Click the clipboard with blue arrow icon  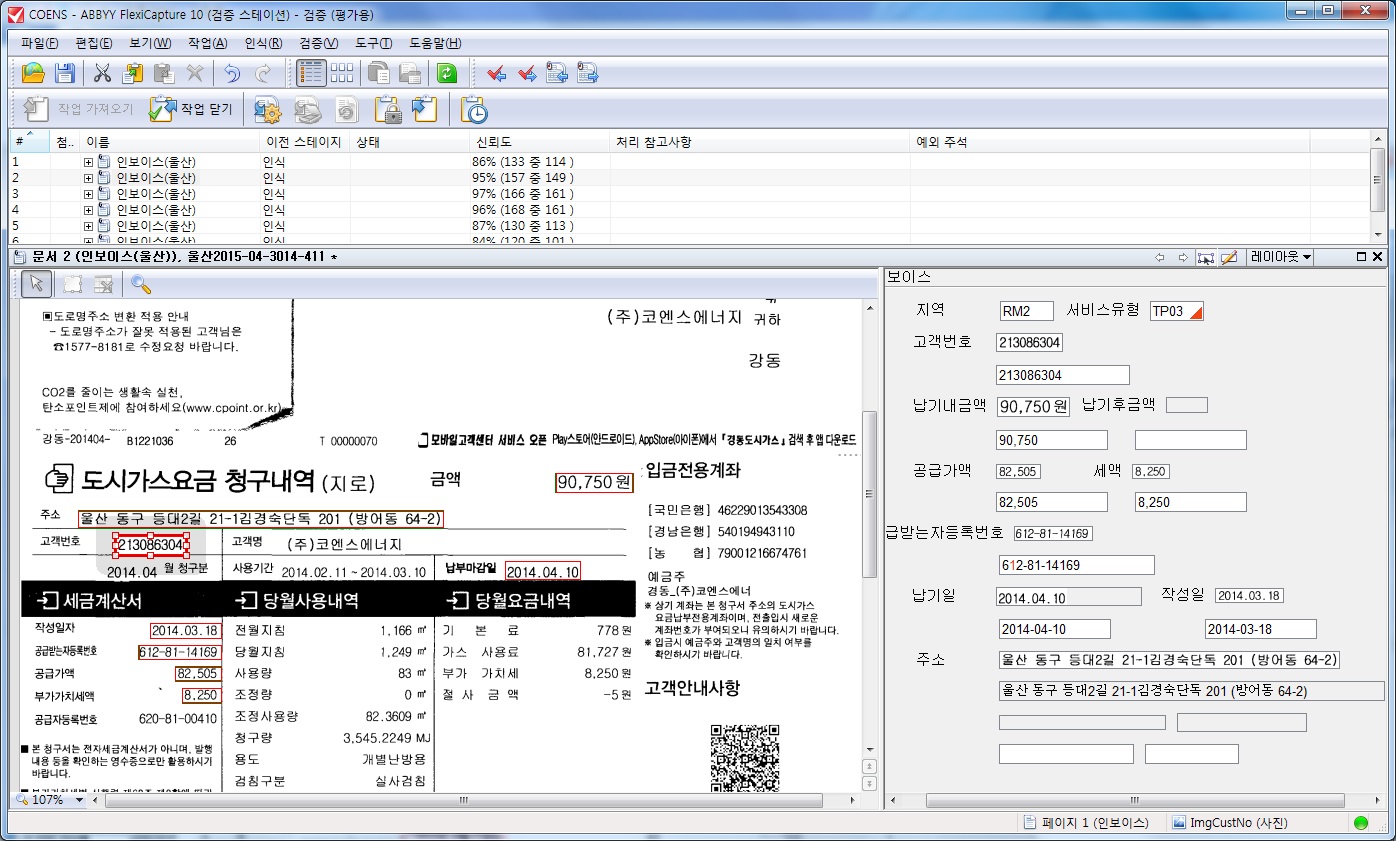point(425,109)
